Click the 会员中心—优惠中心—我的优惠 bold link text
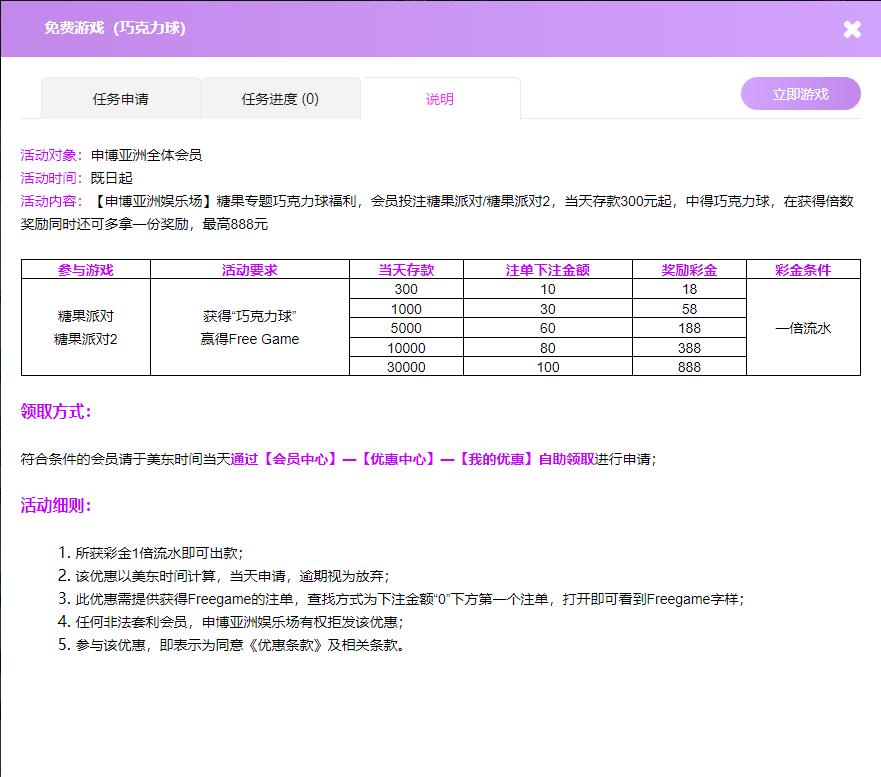 tap(412, 459)
